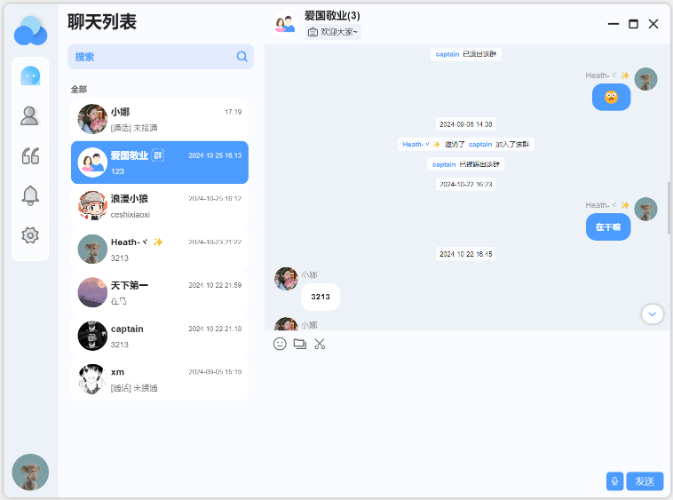Click 浪漫小狼's avatar in chat list
The width and height of the screenshot is (673, 500).
click(x=92, y=206)
